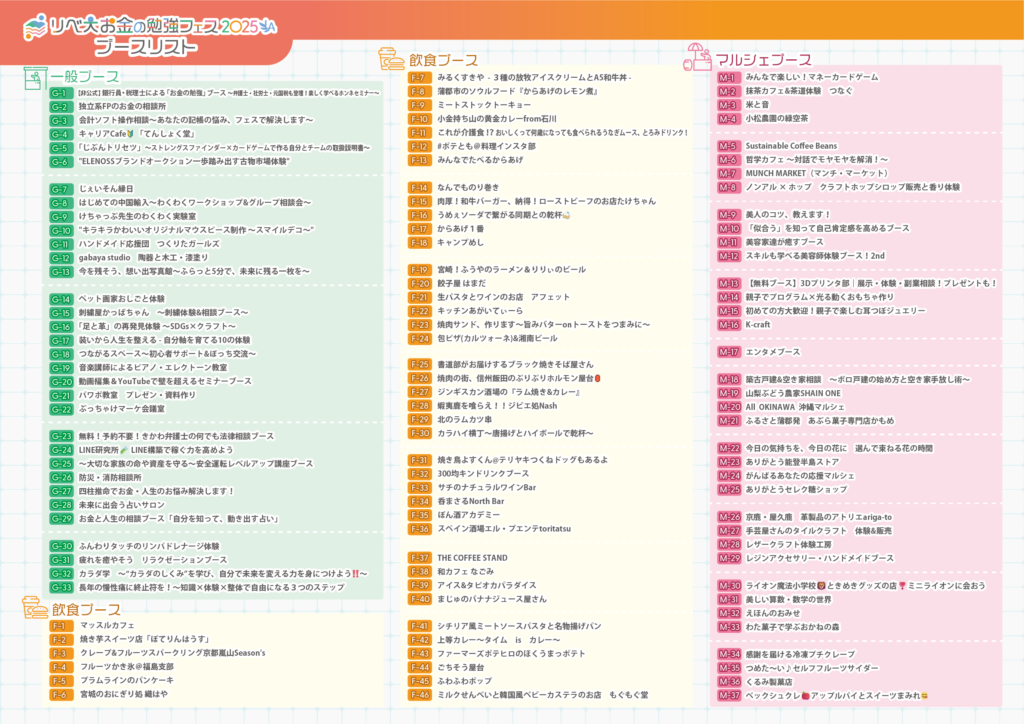The image size is (1024, 724).
Task: Select 小松農園の緑空茶
Action: click(763, 118)
